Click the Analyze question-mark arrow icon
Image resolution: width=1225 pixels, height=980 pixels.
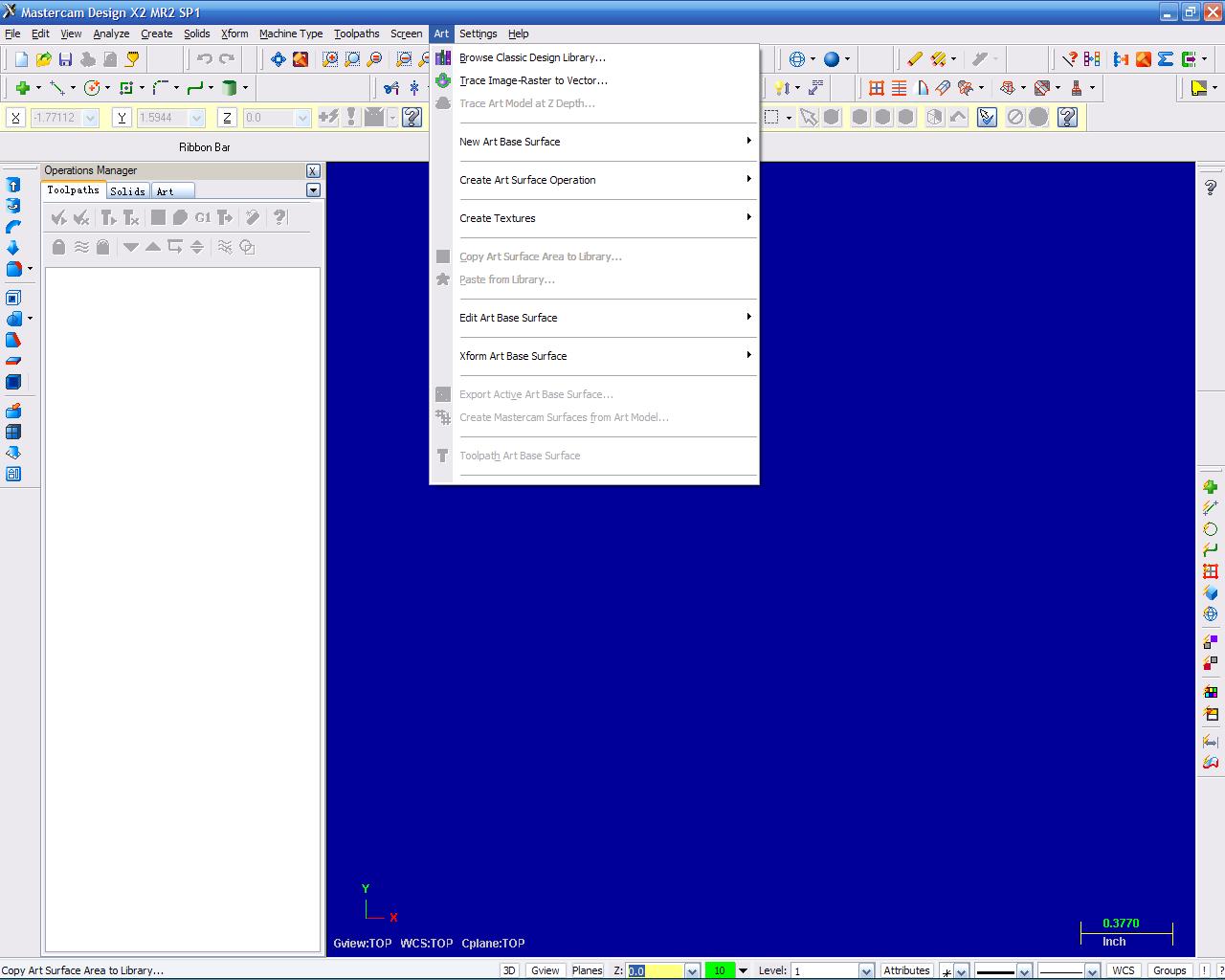[x=1070, y=59]
